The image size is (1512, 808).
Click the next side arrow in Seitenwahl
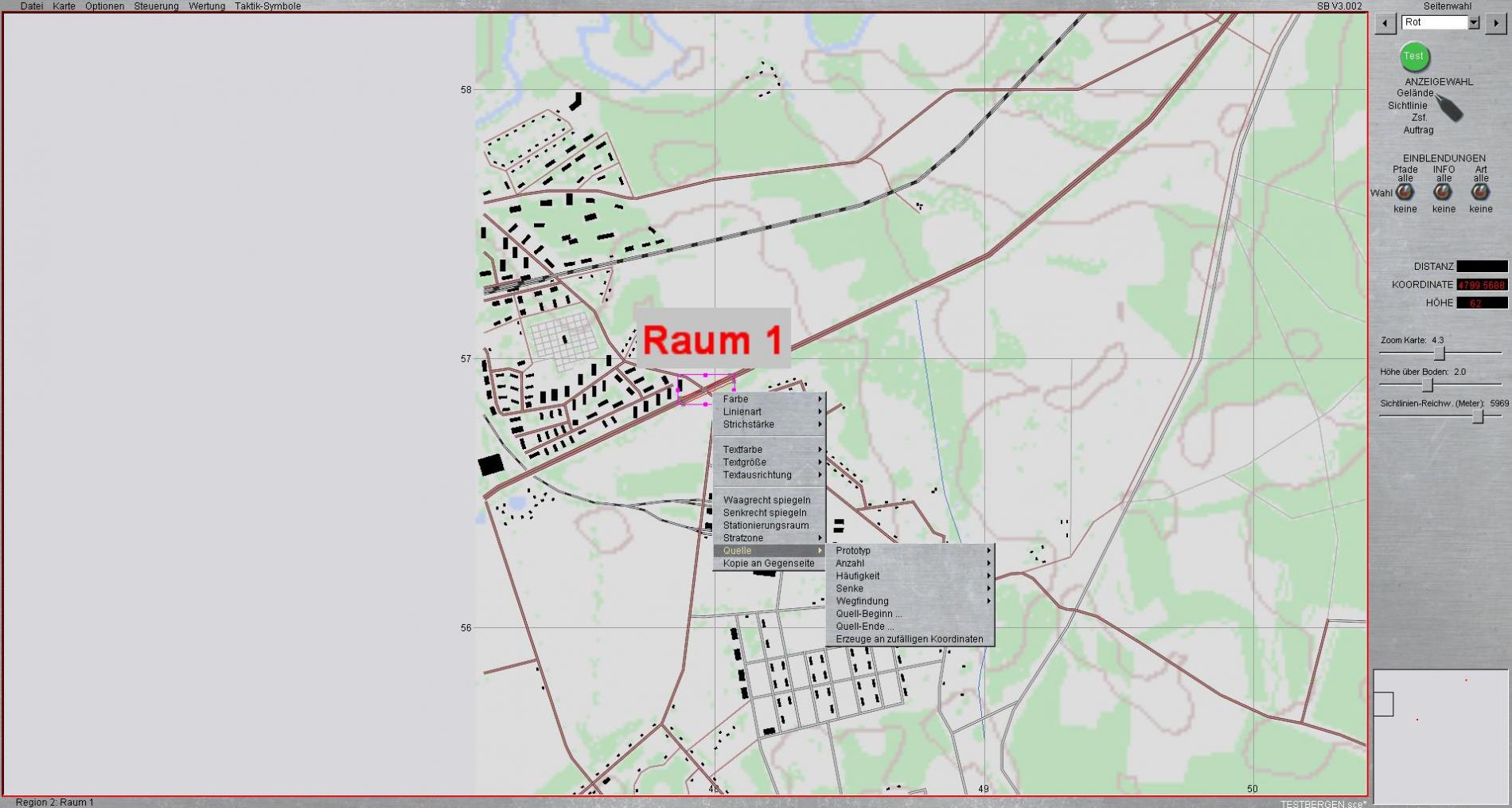[x=1495, y=23]
